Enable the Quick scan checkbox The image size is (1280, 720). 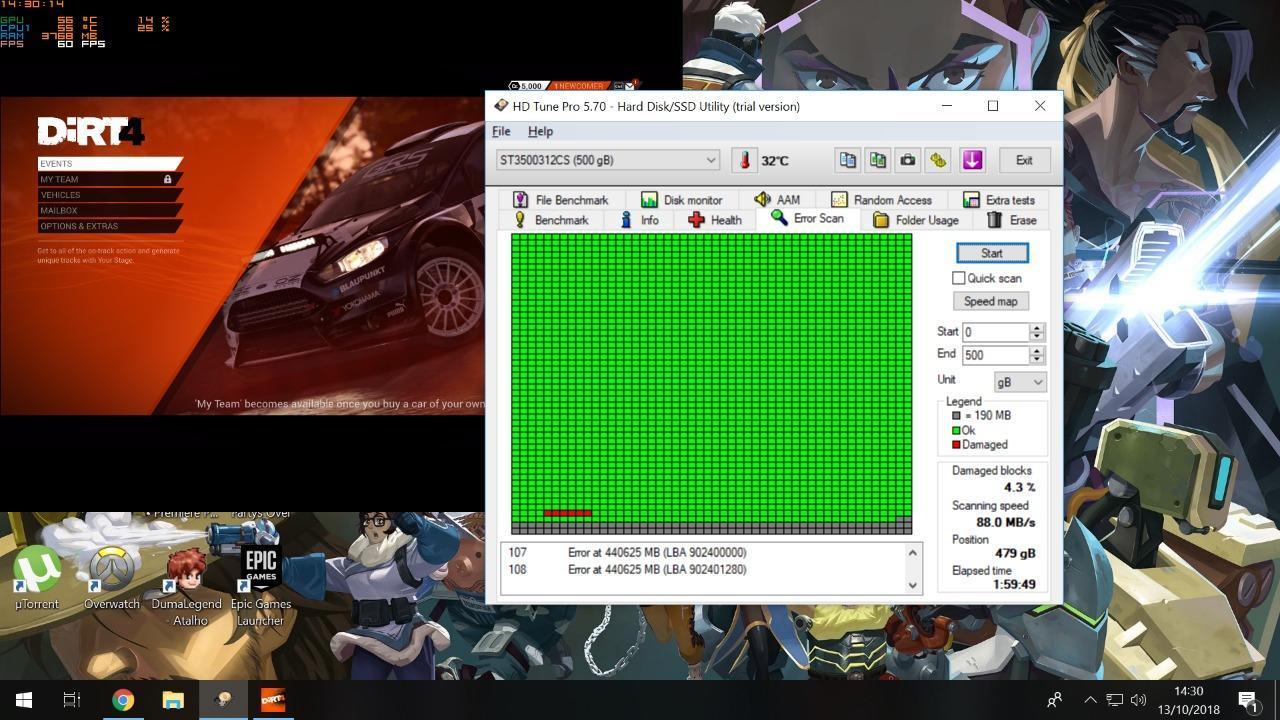point(959,278)
